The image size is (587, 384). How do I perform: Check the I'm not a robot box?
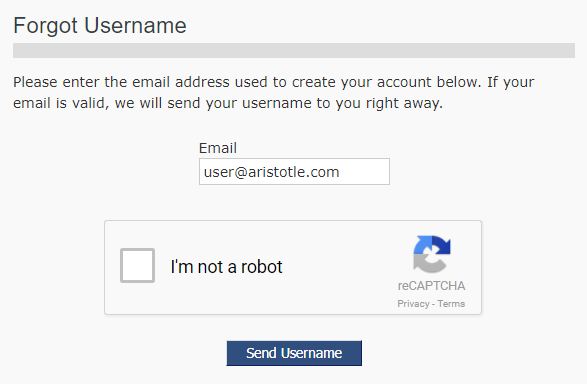point(137,265)
